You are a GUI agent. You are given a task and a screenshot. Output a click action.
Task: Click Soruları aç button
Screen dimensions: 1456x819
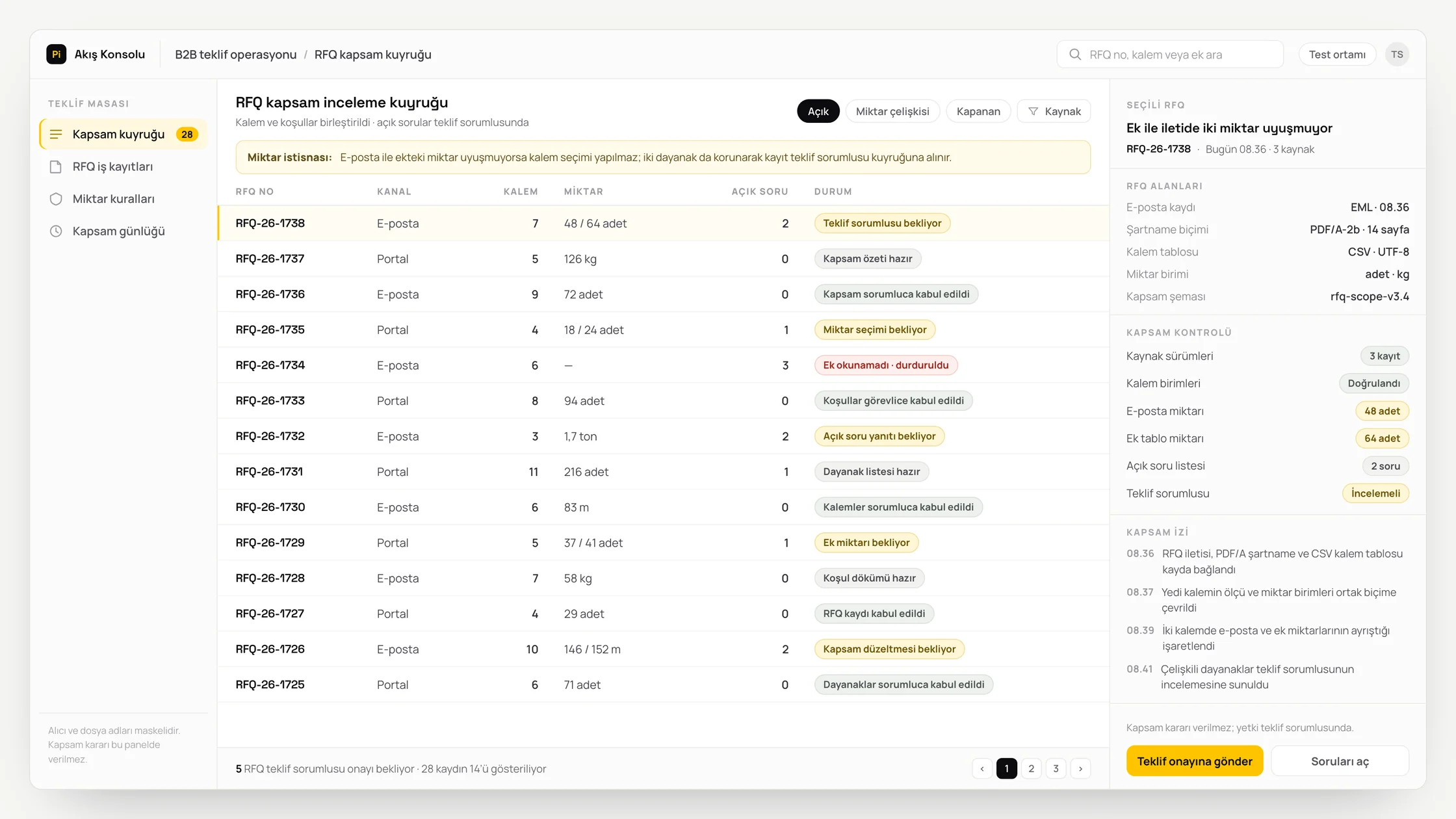coord(1340,761)
